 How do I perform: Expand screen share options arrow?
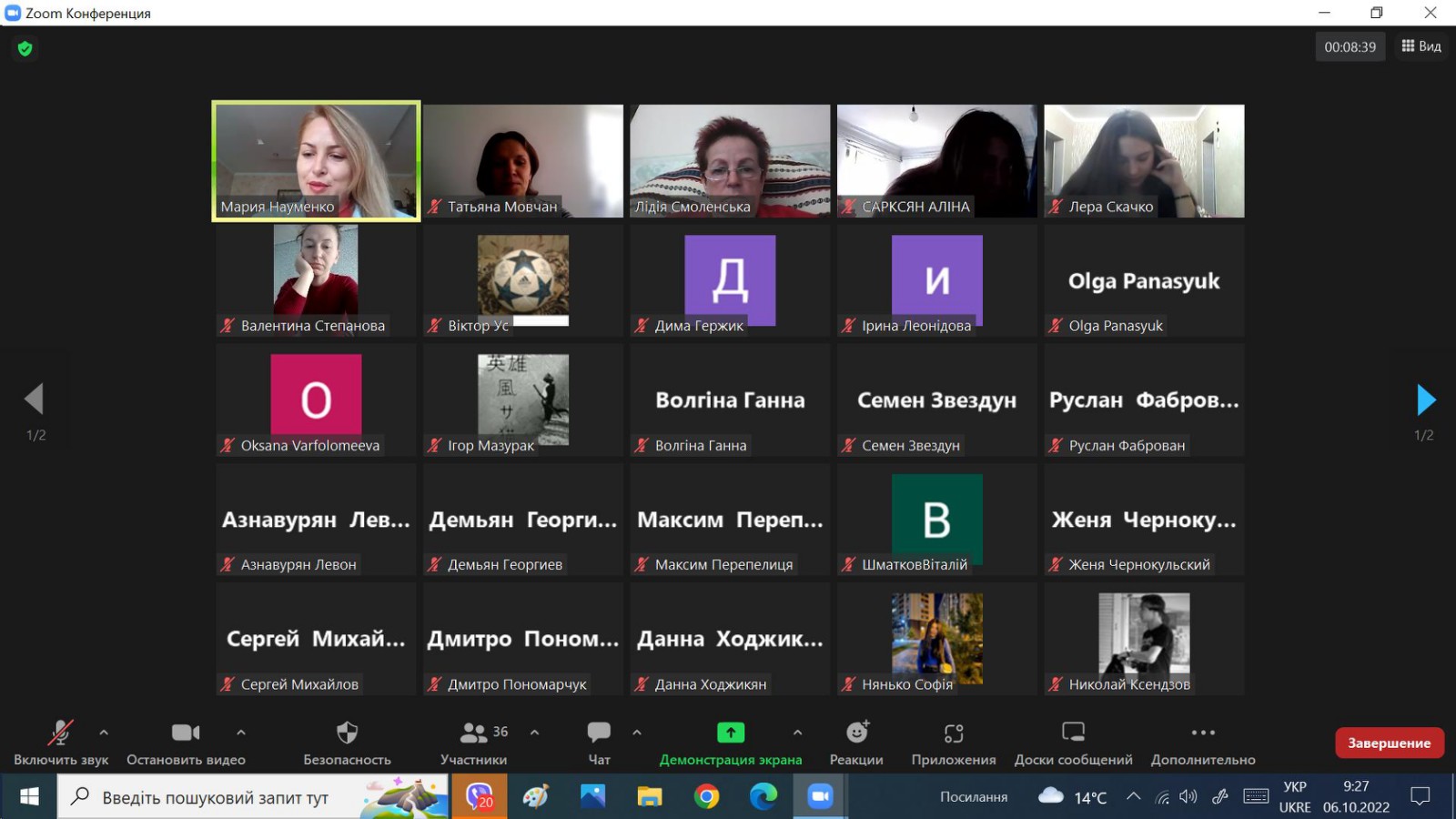coord(797,732)
